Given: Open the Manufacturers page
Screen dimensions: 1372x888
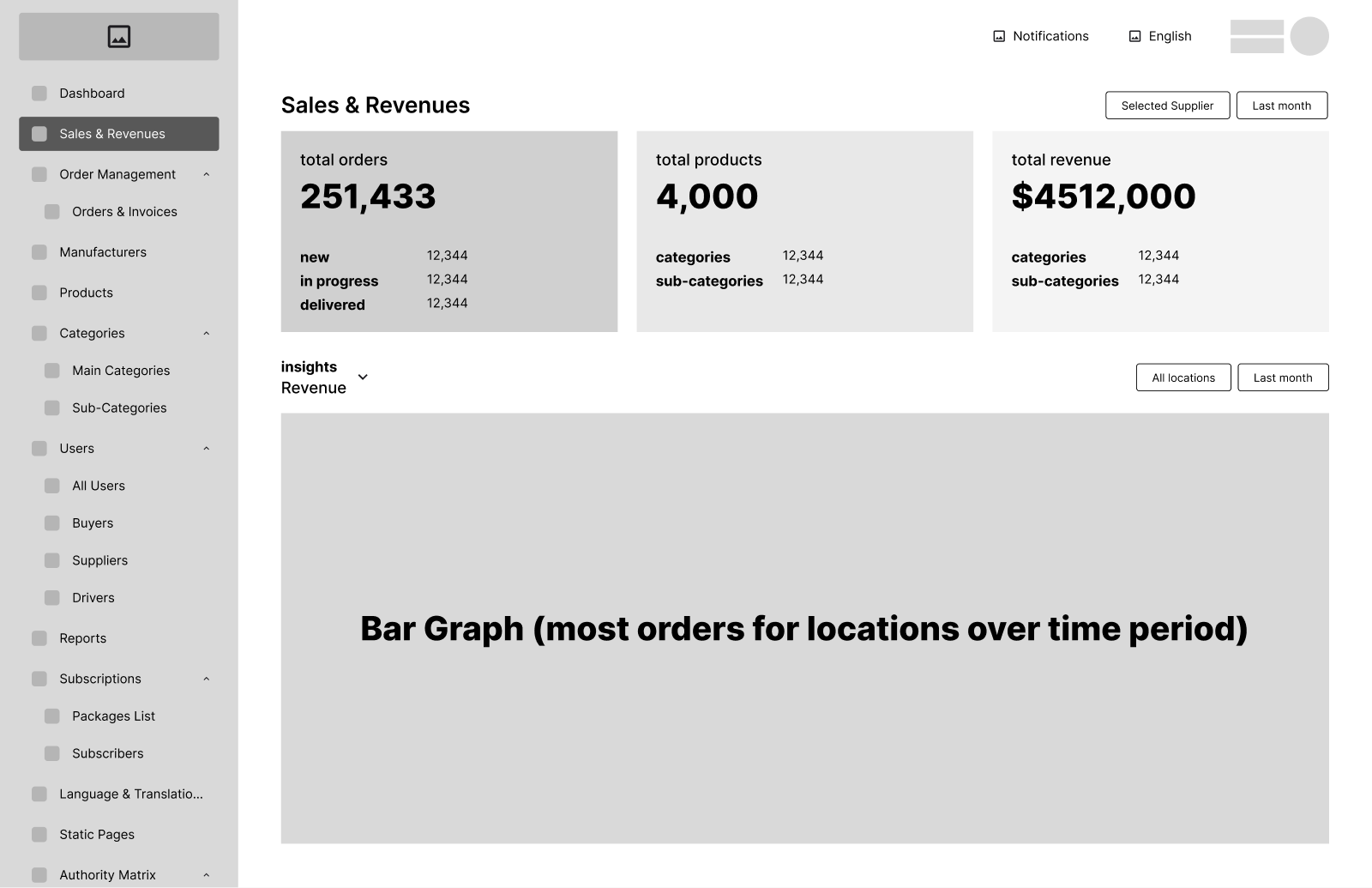Looking at the screenshot, I should [x=119, y=252].
